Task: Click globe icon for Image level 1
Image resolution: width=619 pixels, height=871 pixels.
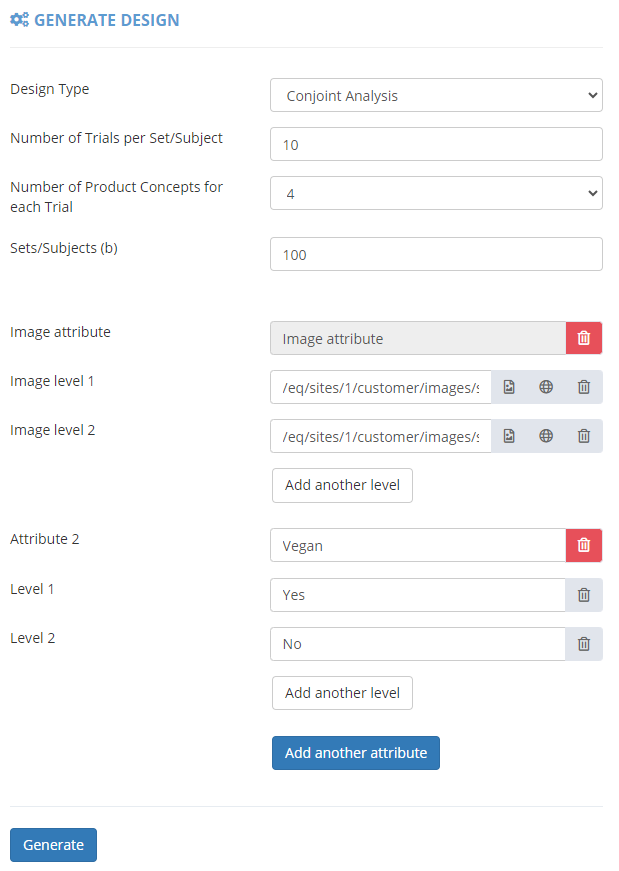Action: point(546,387)
